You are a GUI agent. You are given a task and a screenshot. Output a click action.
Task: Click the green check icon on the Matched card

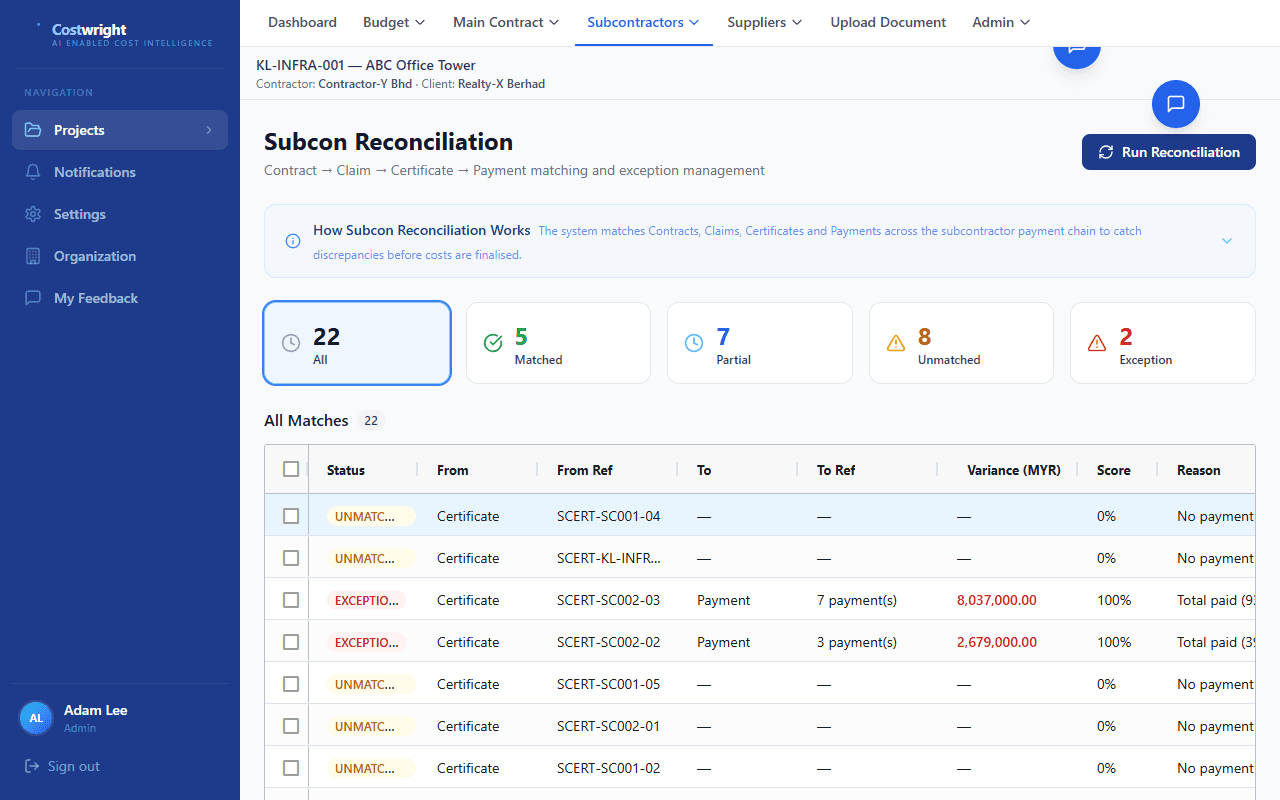[x=493, y=343]
